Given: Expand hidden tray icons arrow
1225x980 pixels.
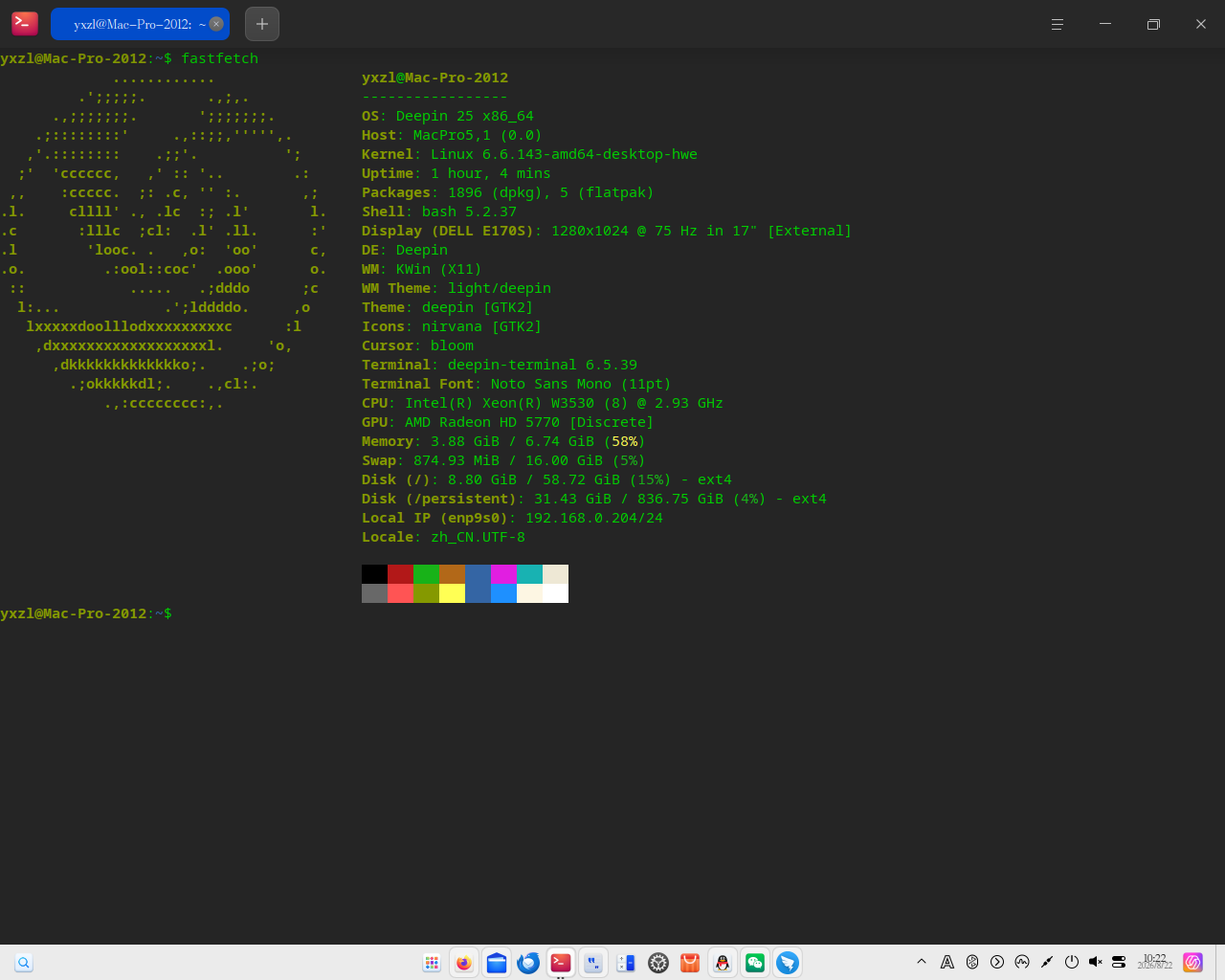Looking at the screenshot, I should [x=922, y=961].
